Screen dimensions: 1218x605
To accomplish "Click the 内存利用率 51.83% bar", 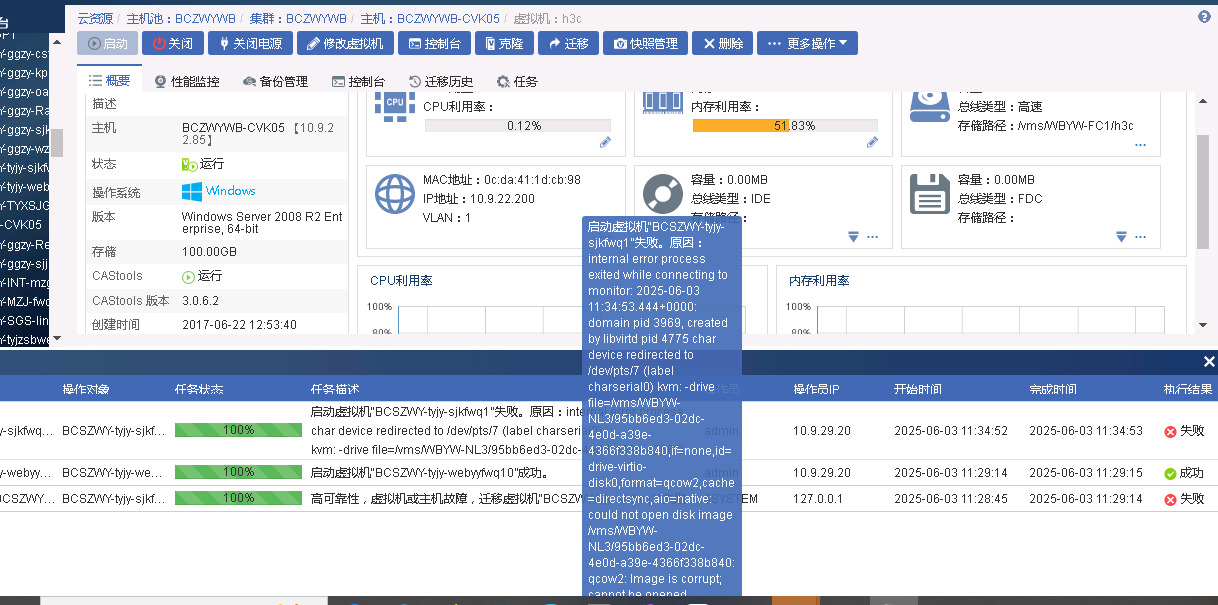I will (x=785, y=126).
